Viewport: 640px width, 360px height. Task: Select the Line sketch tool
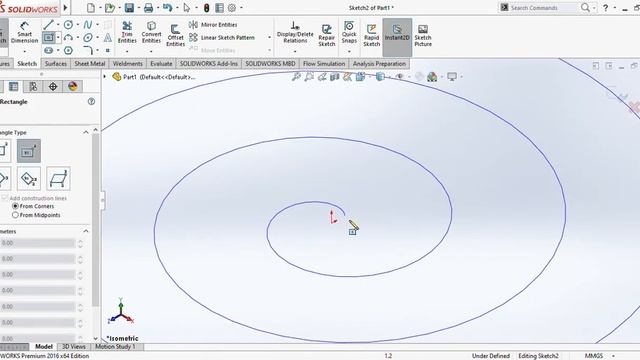point(49,25)
